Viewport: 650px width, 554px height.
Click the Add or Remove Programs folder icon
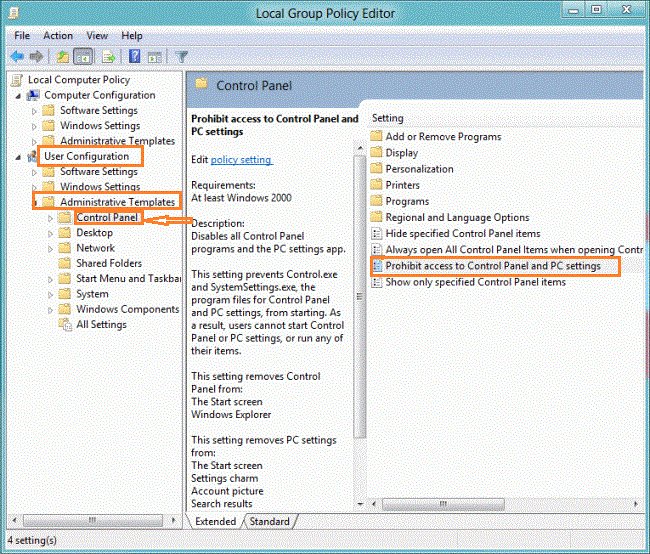[x=376, y=136]
